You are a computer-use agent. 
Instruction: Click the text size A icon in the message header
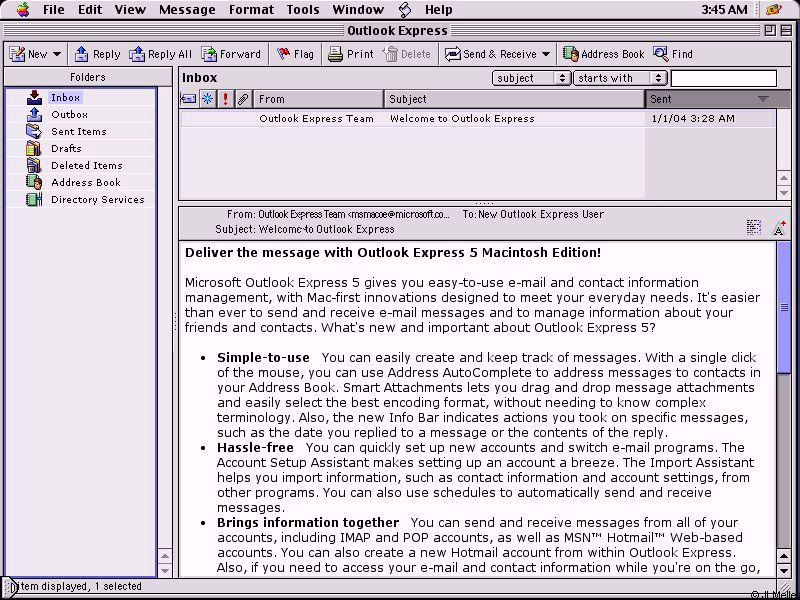pyautogui.click(x=779, y=228)
